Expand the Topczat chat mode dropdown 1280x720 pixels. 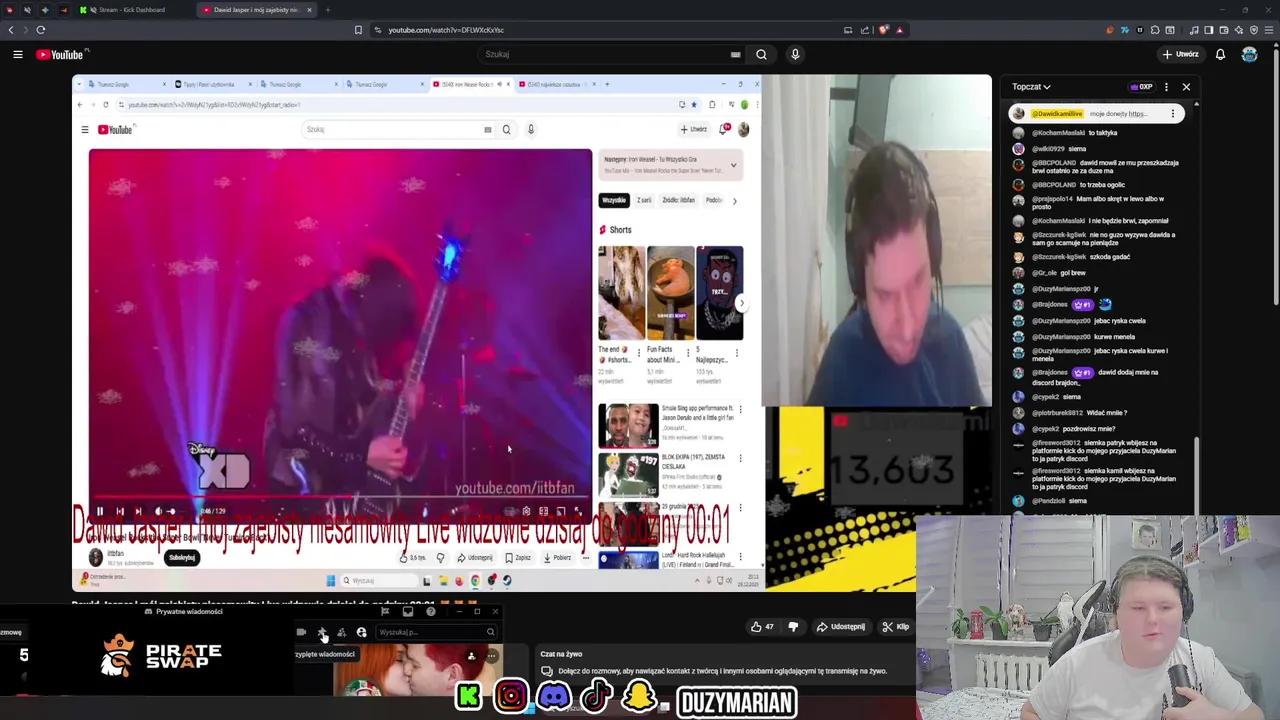(x=1031, y=87)
